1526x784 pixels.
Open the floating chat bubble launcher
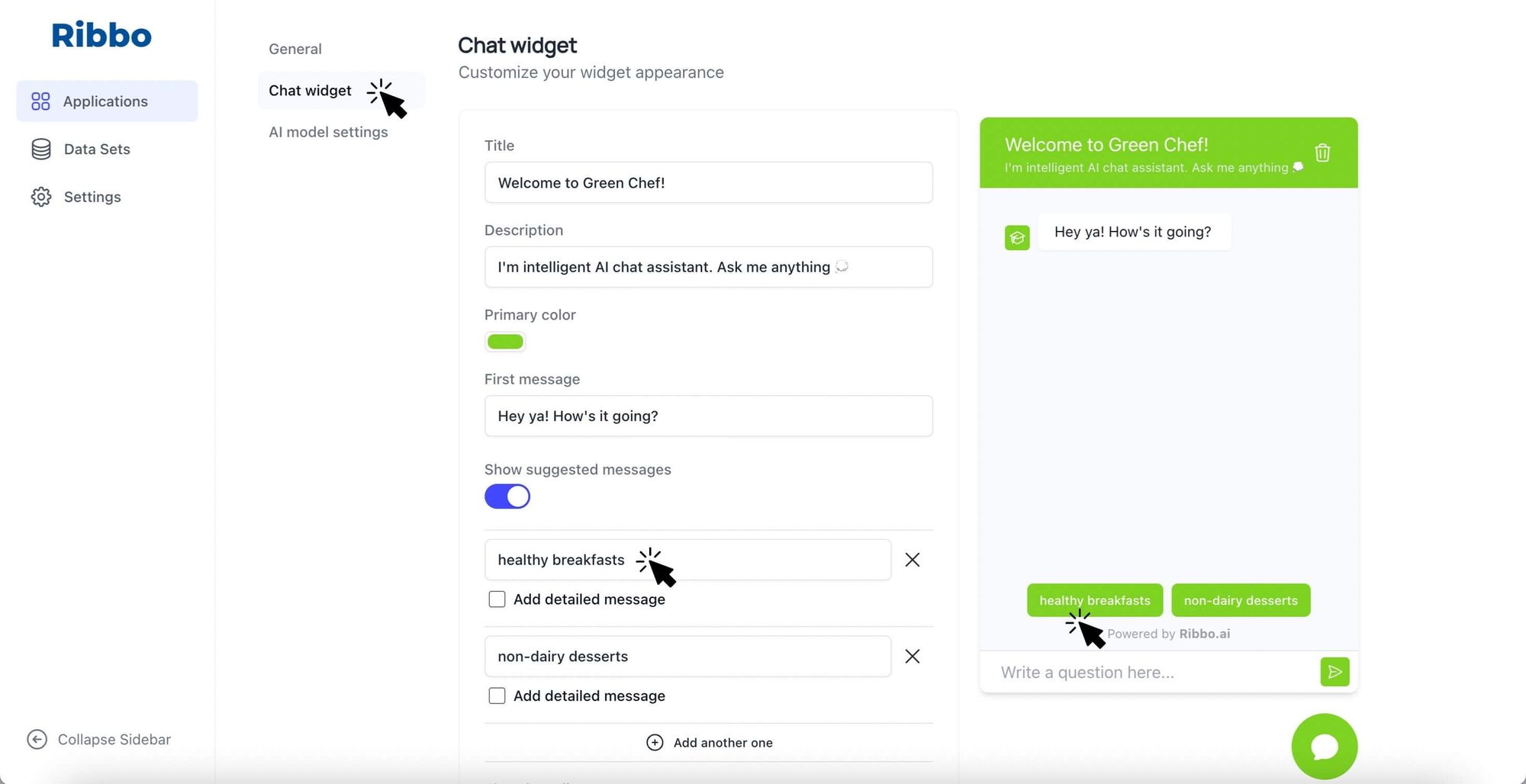pyautogui.click(x=1325, y=747)
